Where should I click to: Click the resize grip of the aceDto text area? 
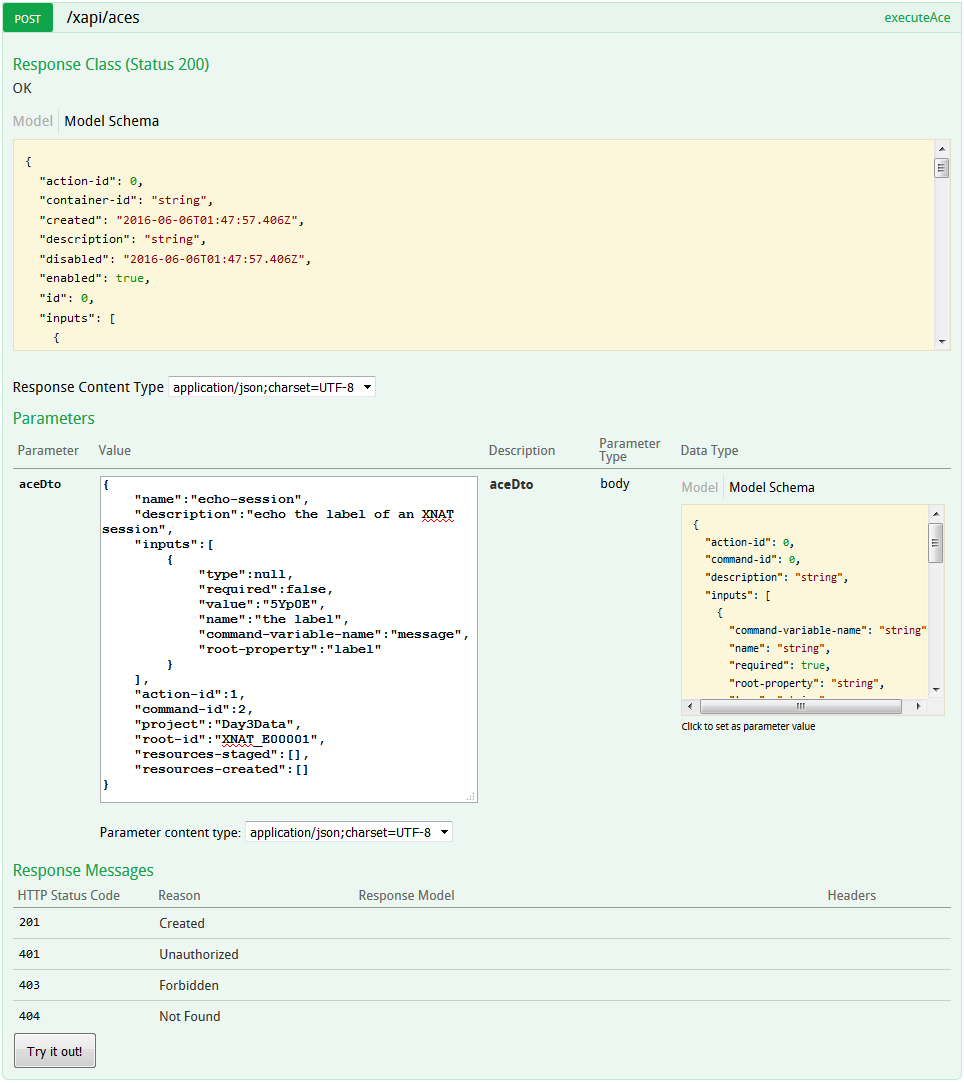coord(471,796)
